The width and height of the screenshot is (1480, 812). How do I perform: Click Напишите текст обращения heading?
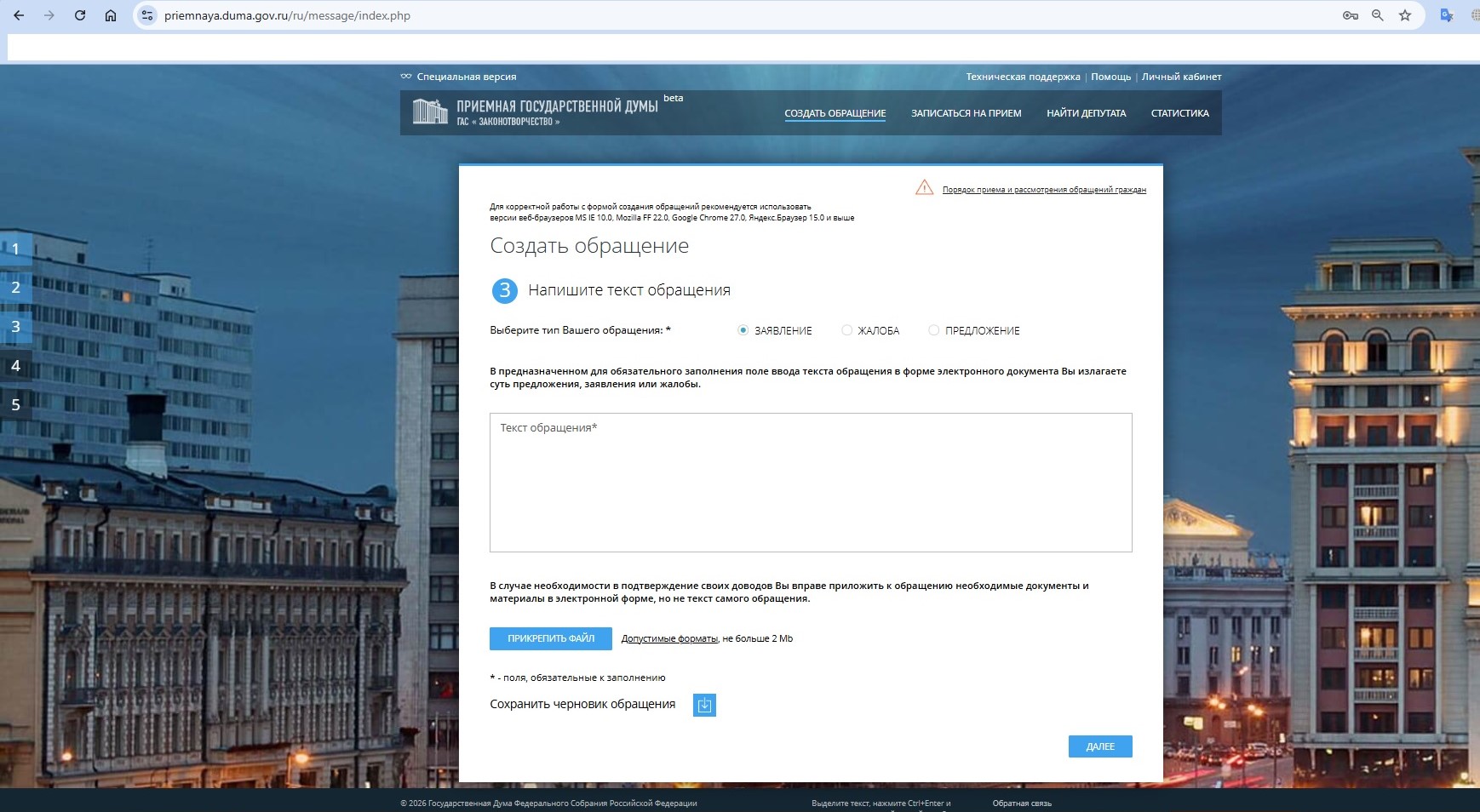(629, 290)
